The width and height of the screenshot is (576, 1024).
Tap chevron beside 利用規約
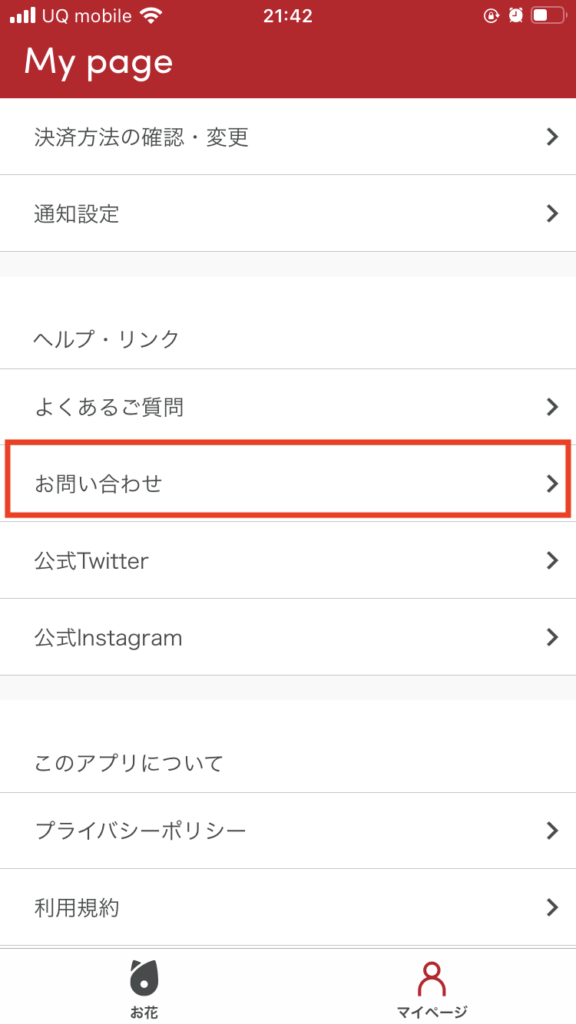(552, 907)
